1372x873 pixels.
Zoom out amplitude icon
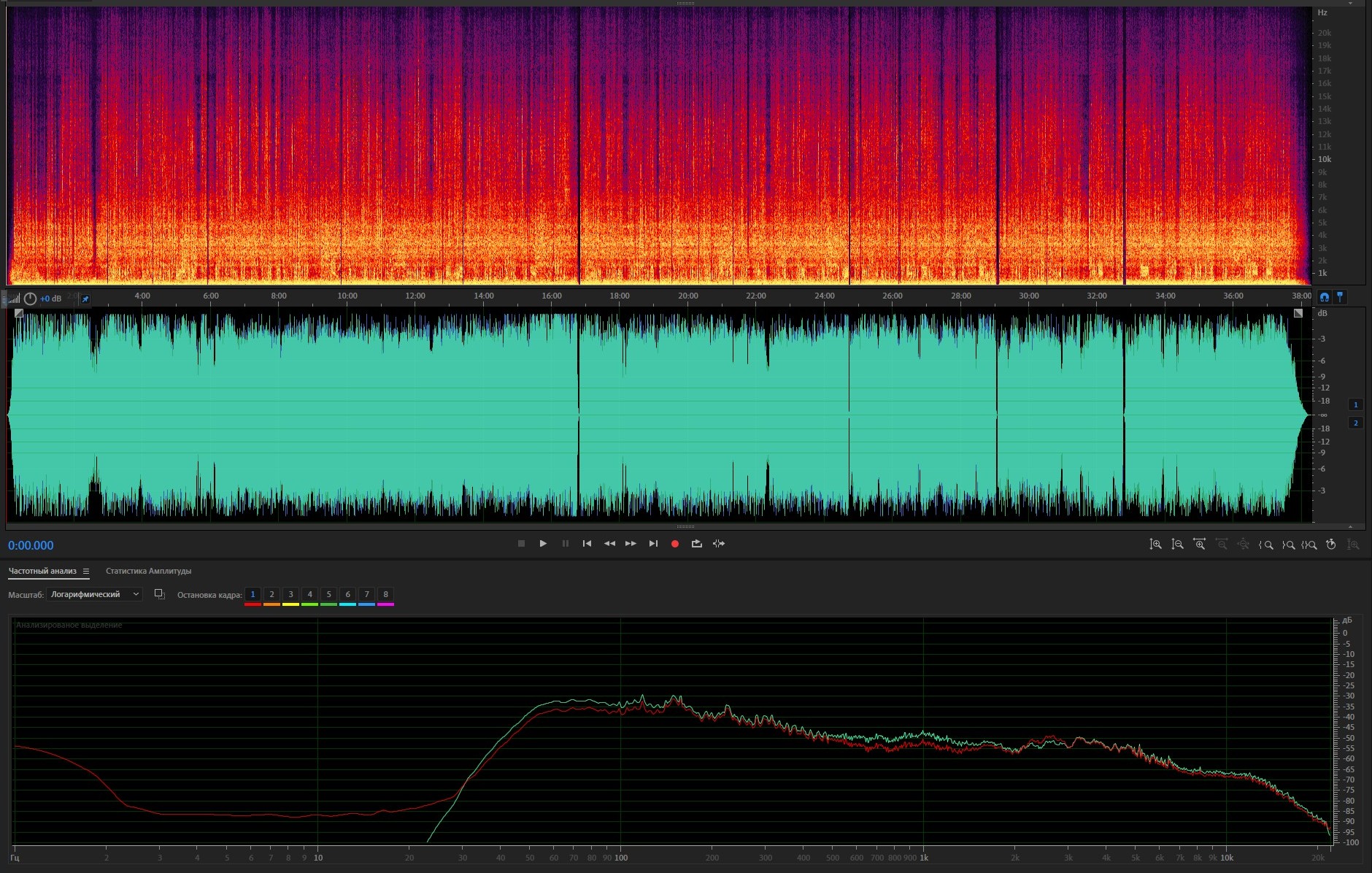[1177, 545]
